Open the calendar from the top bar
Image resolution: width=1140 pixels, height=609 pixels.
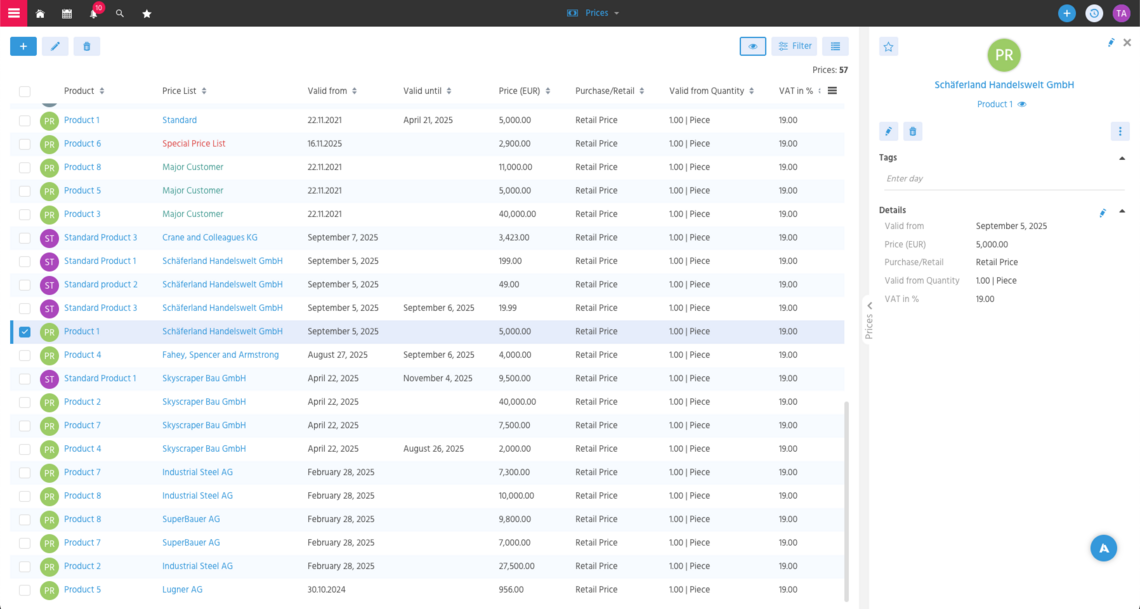[66, 13]
